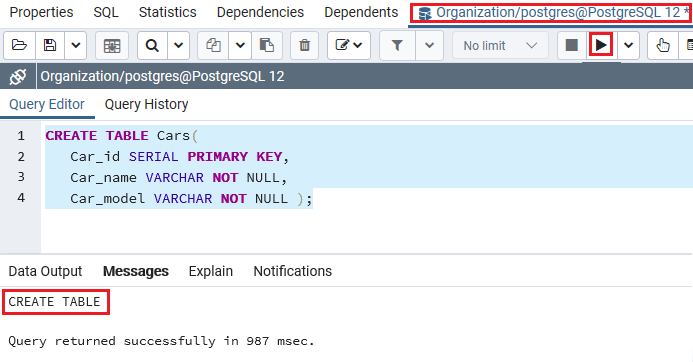Screen dimensions: 693x362
Task: Click the Delete trash can icon
Action: coord(305,45)
